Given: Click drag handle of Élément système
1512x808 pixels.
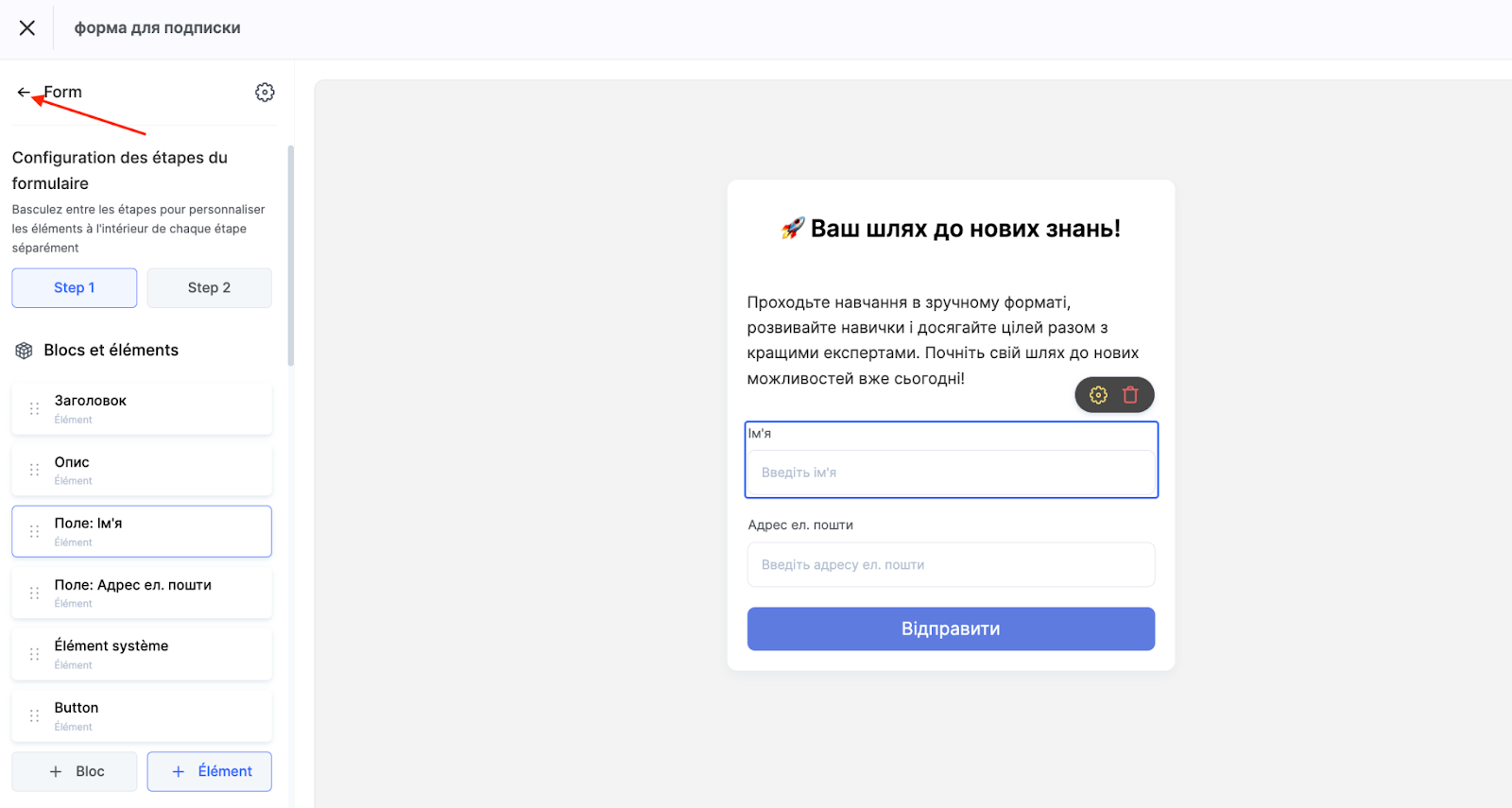Looking at the screenshot, I should click(x=35, y=654).
